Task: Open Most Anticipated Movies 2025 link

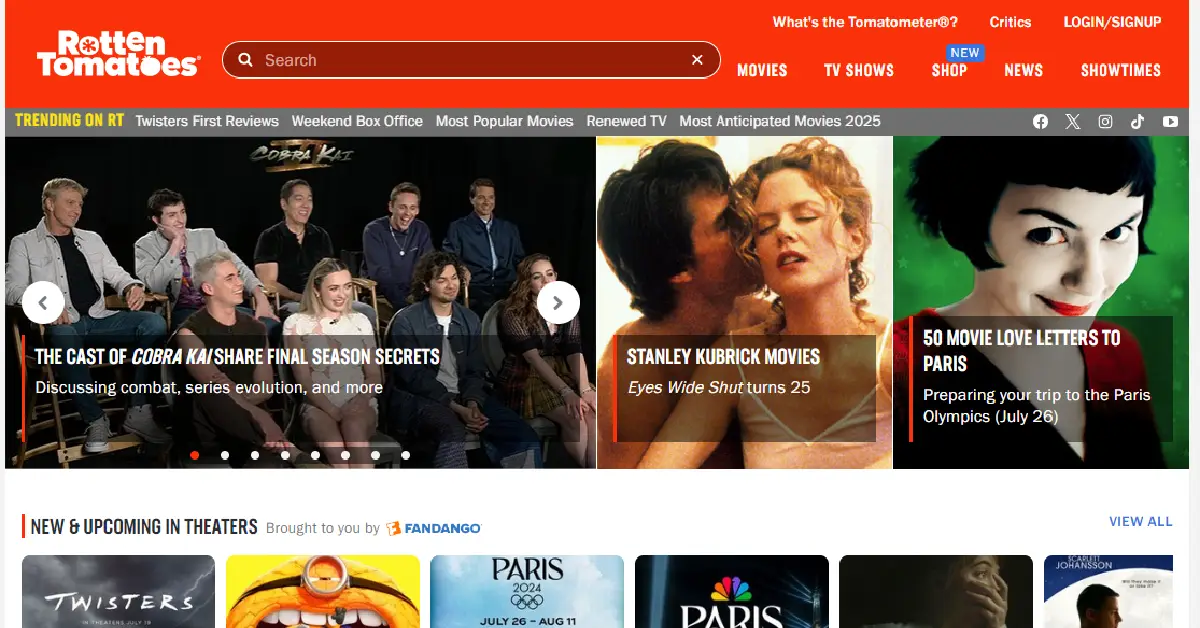Action: click(x=780, y=121)
